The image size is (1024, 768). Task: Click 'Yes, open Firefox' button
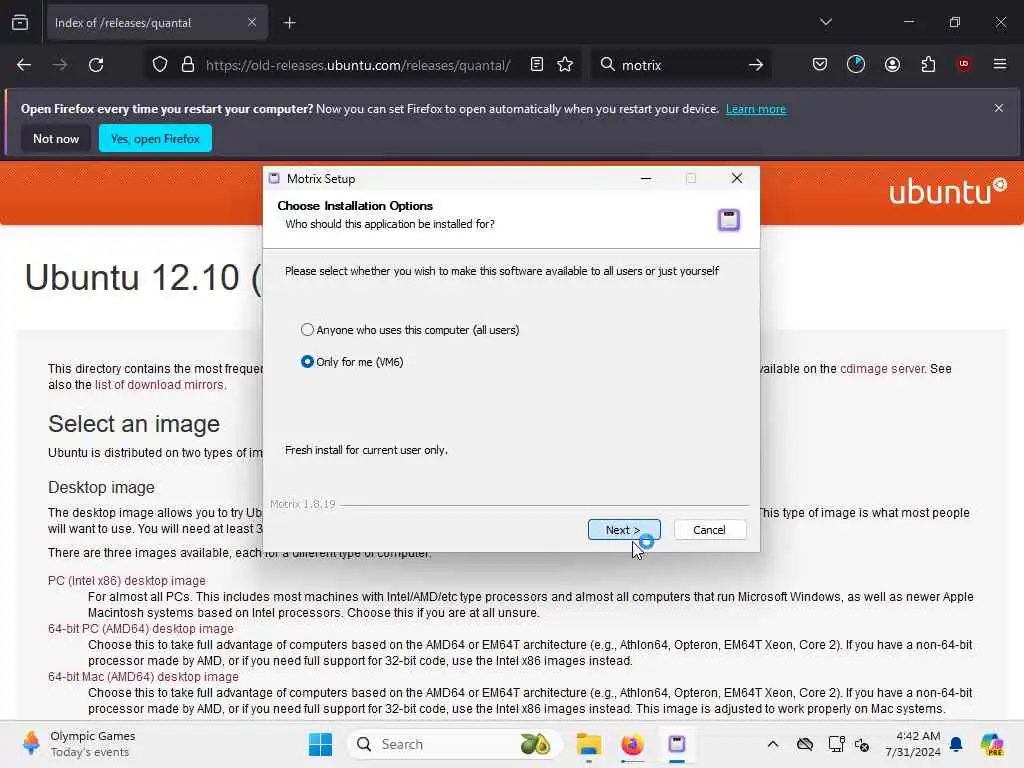click(155, 138)
